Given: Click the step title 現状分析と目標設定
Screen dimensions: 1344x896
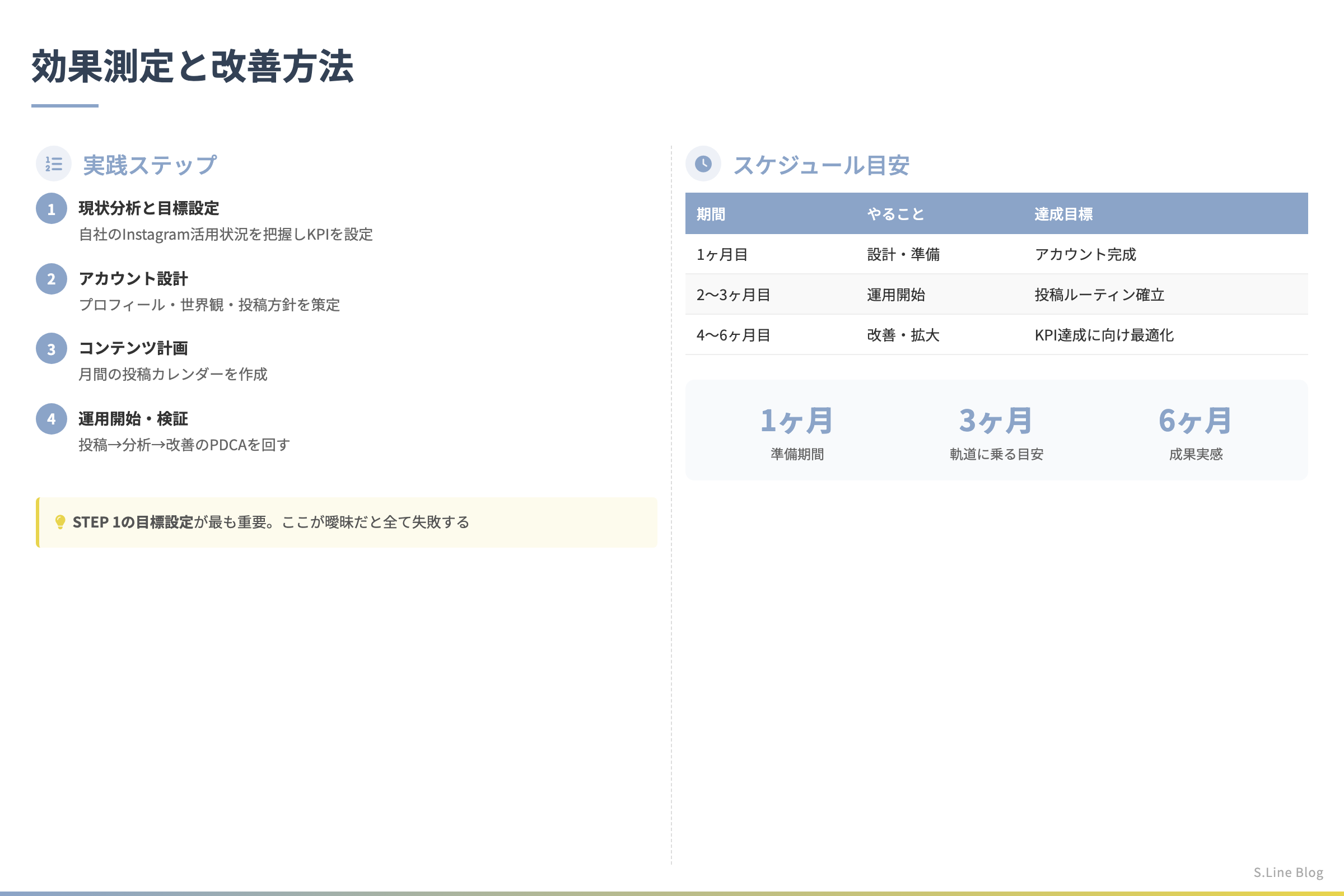Looking at the screenshot, I should (148, 208).
